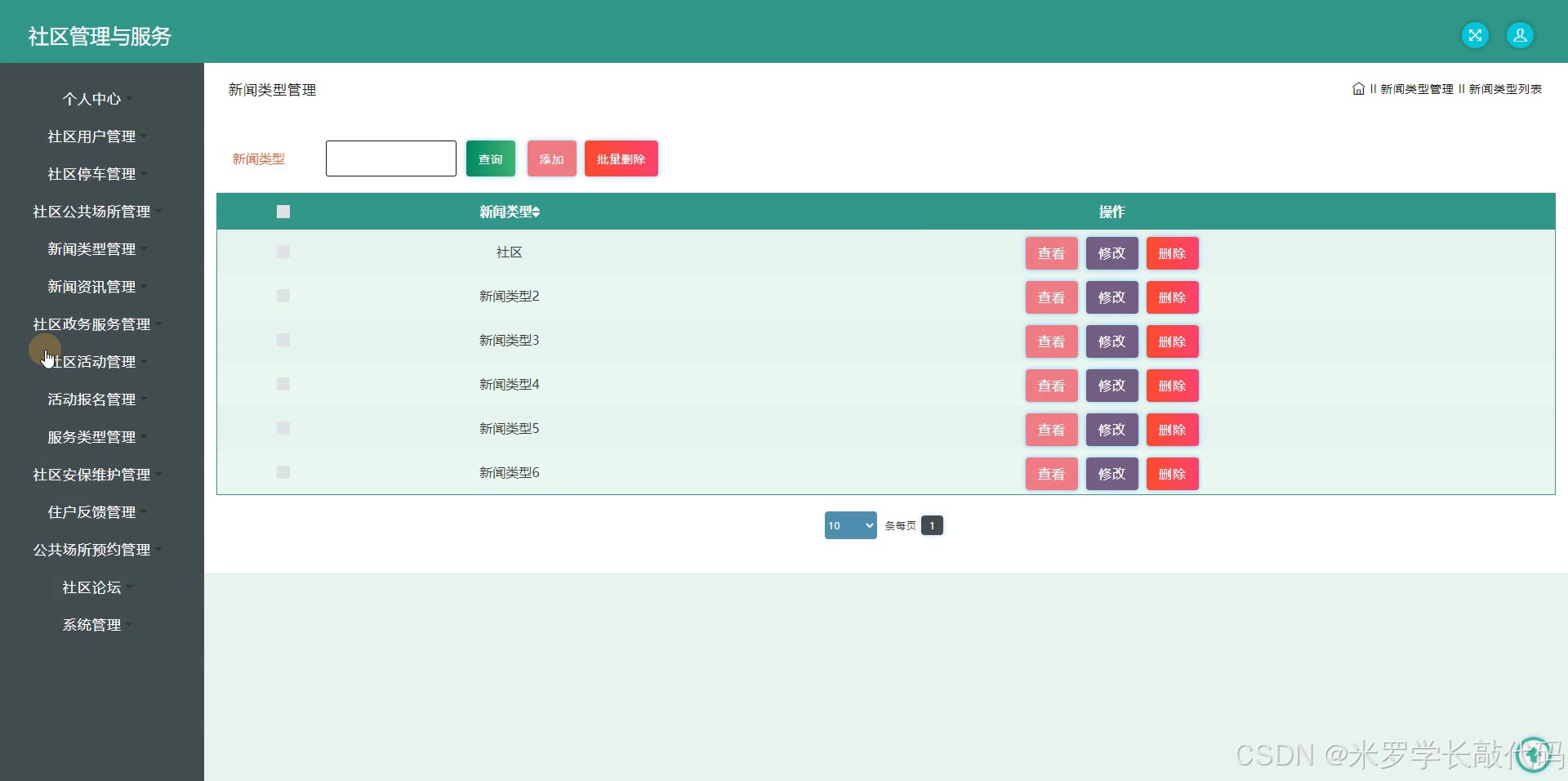
Task: Sort by 新闻类型 column arrow icon
Action: (536, 212)
